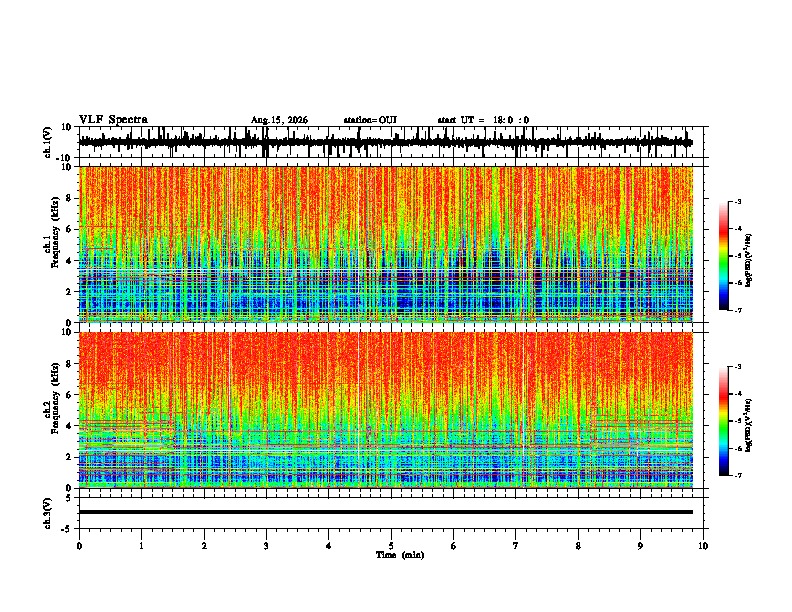Click the ch.1 spectrogram color scale bar

tap(723, 256)
